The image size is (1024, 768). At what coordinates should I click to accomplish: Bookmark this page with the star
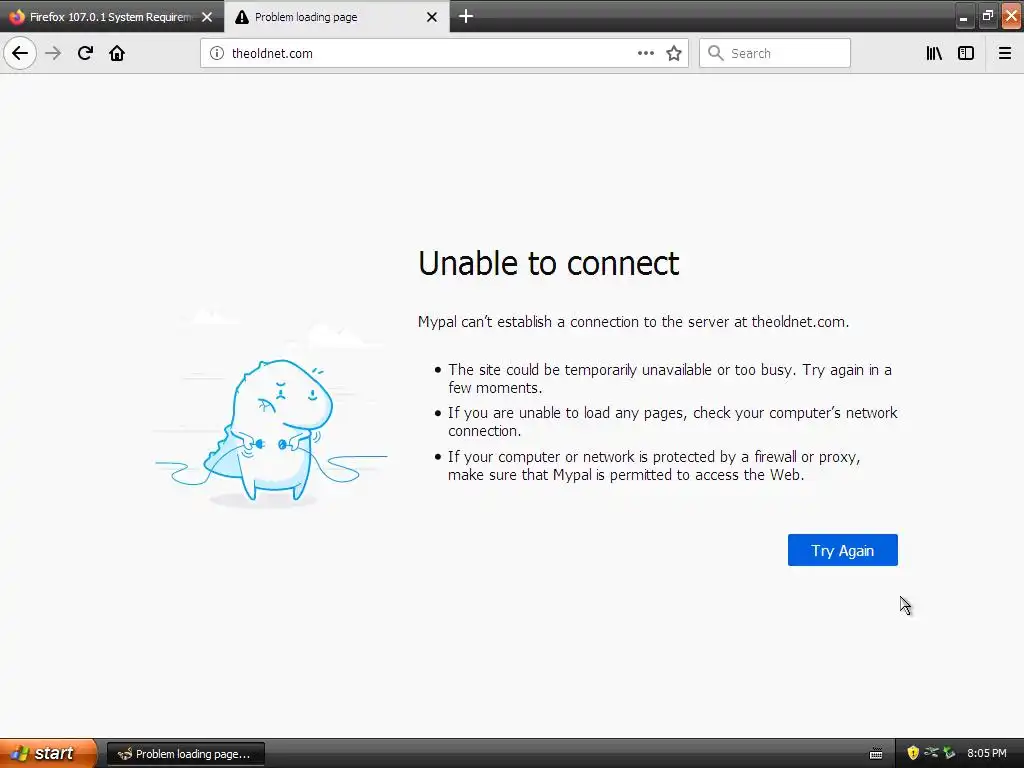(x=674, y=53)
